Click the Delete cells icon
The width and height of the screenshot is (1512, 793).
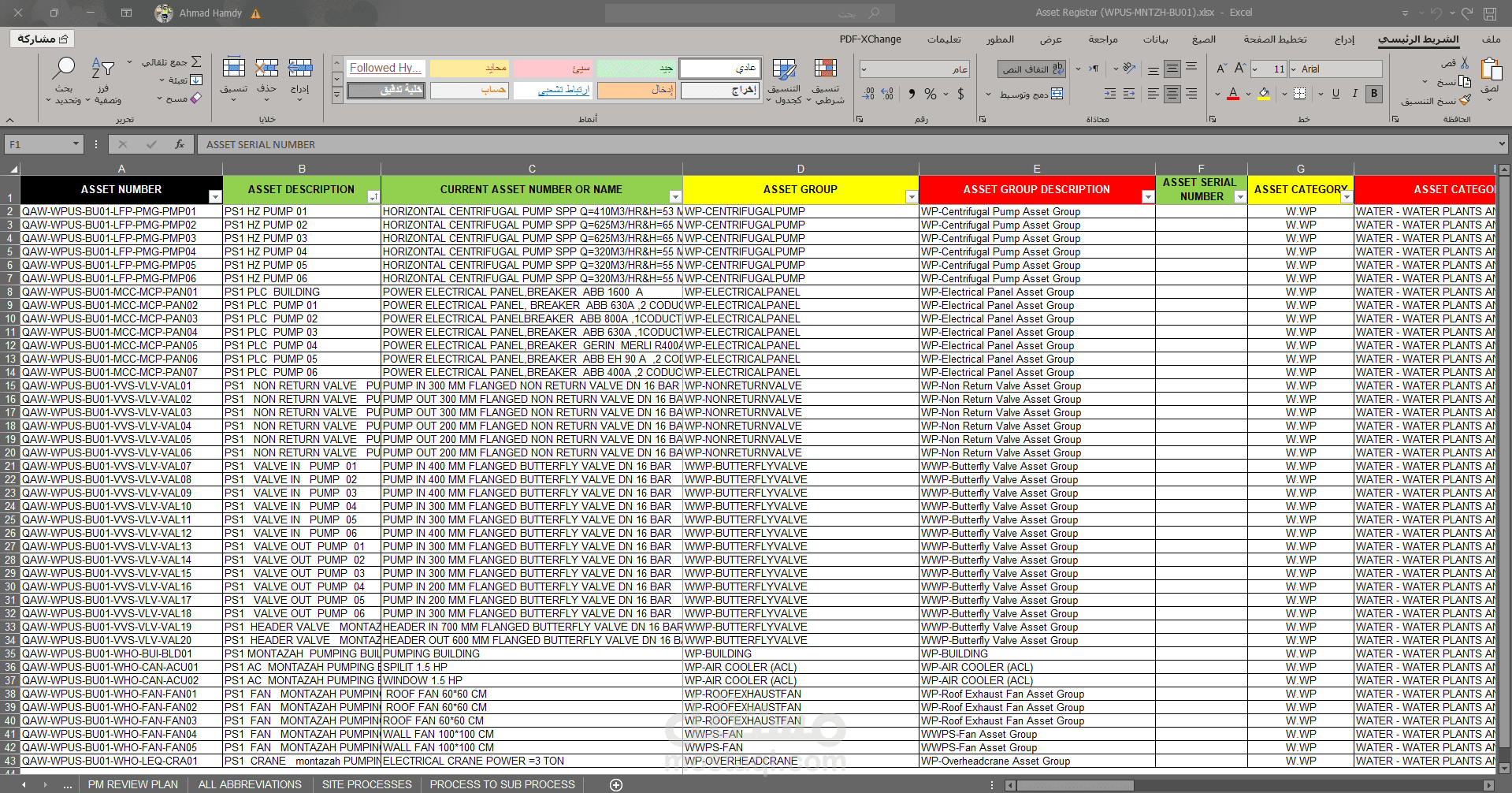point(266,68)
